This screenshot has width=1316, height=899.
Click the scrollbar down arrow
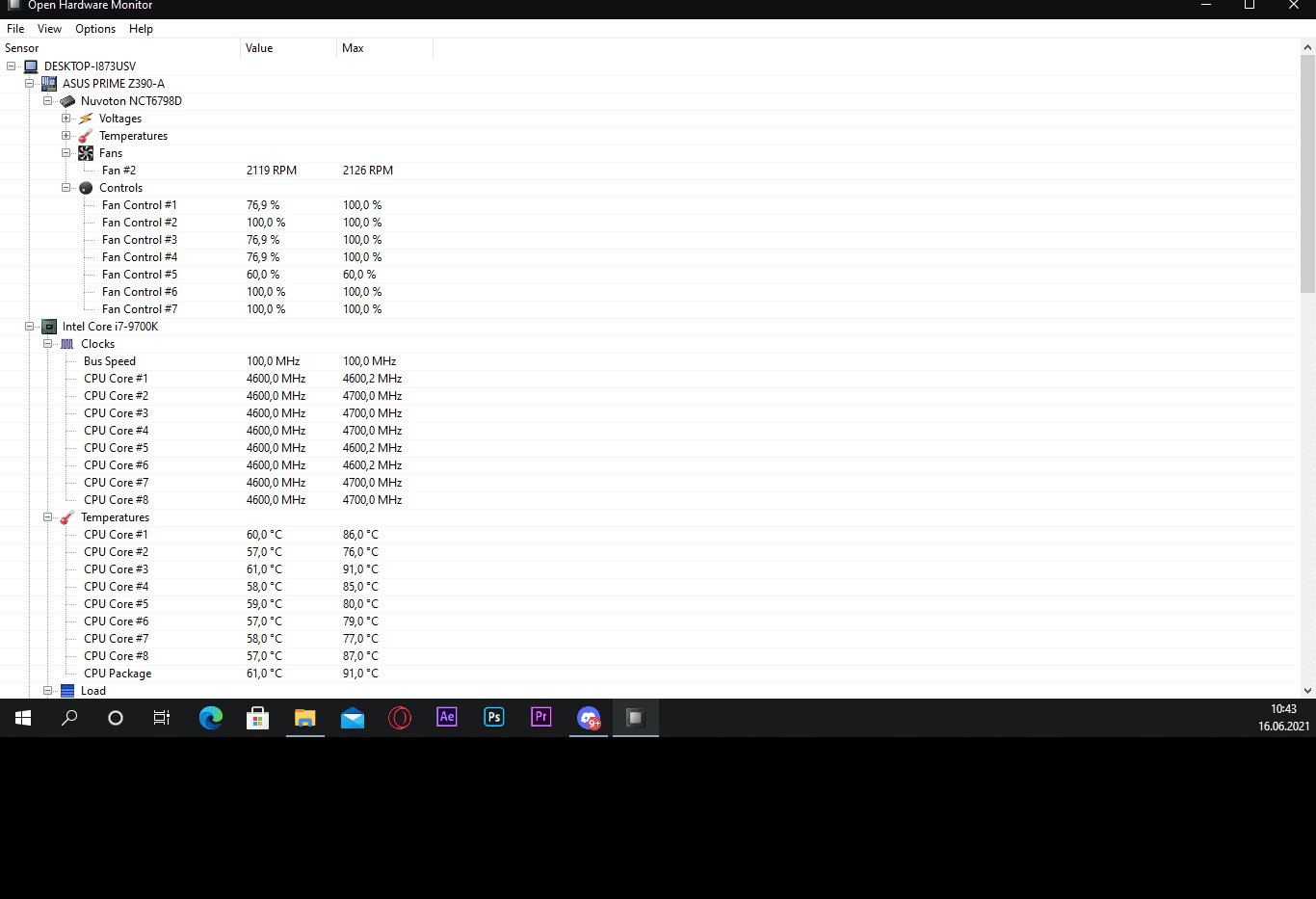coord(1307,691)
